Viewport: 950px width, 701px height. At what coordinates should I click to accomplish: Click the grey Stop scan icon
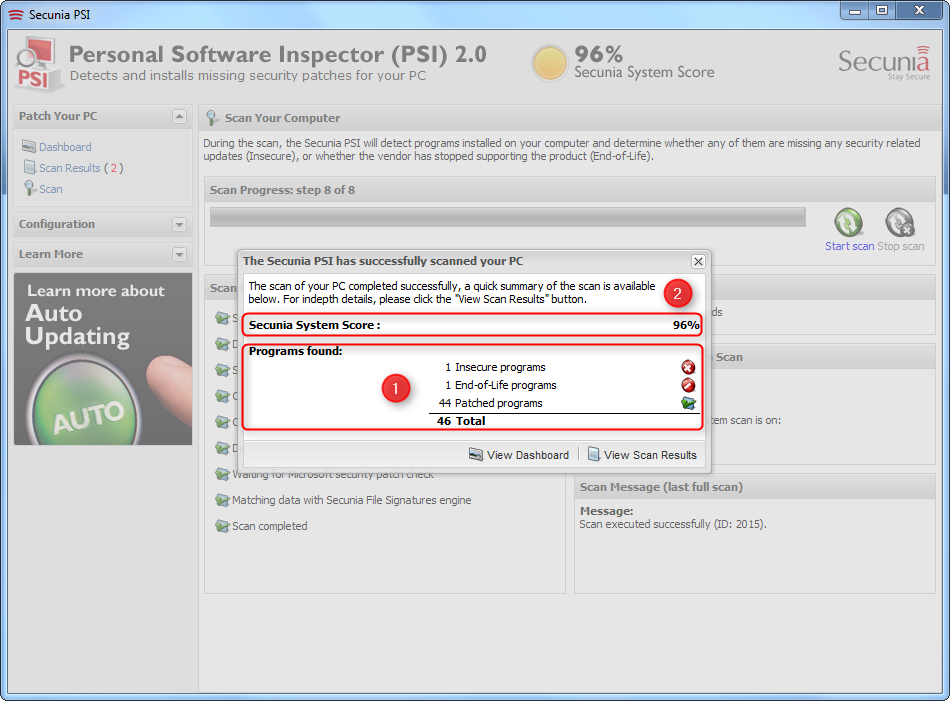pos(900,222)
